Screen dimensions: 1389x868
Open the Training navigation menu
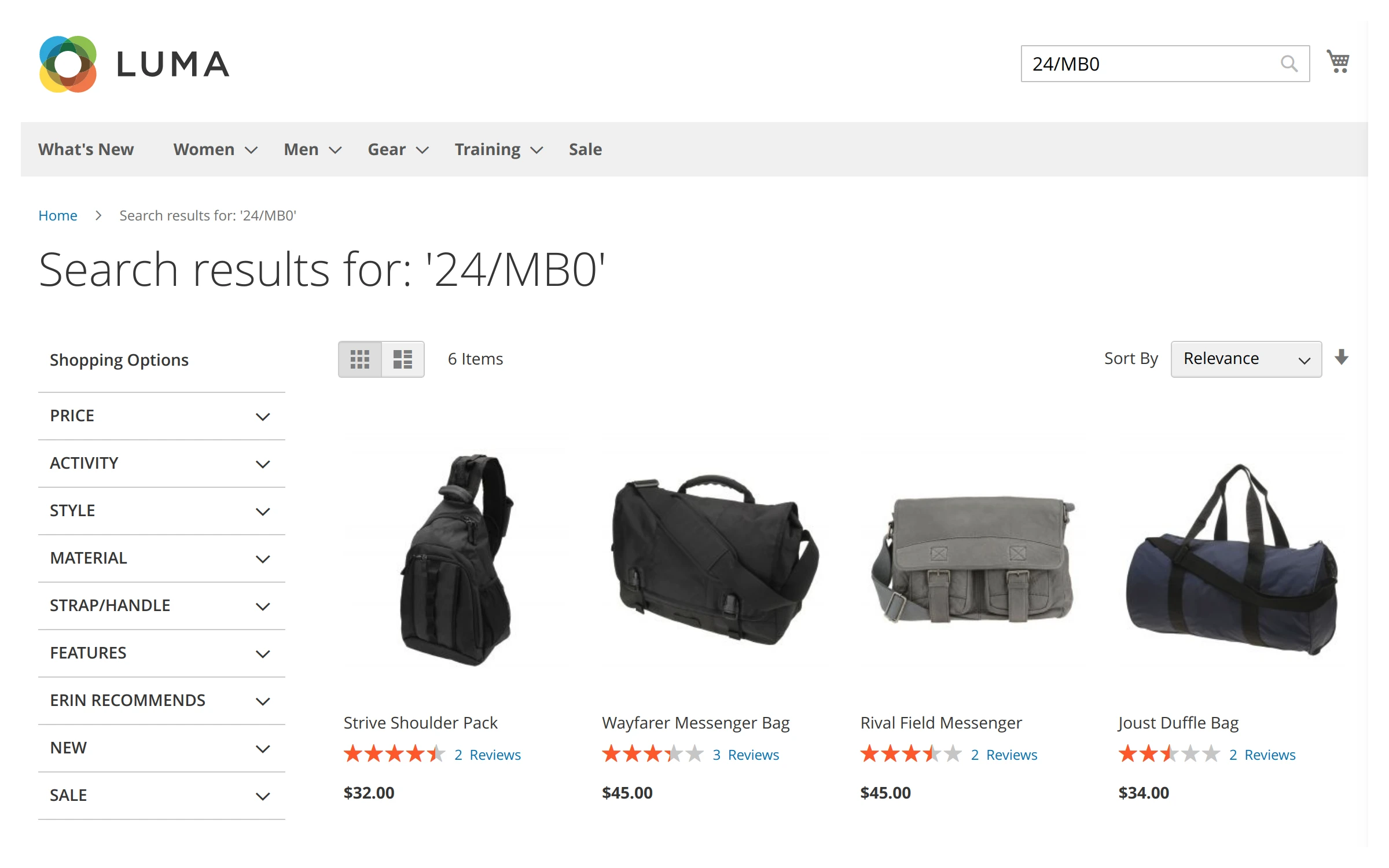tap(487, 149)
